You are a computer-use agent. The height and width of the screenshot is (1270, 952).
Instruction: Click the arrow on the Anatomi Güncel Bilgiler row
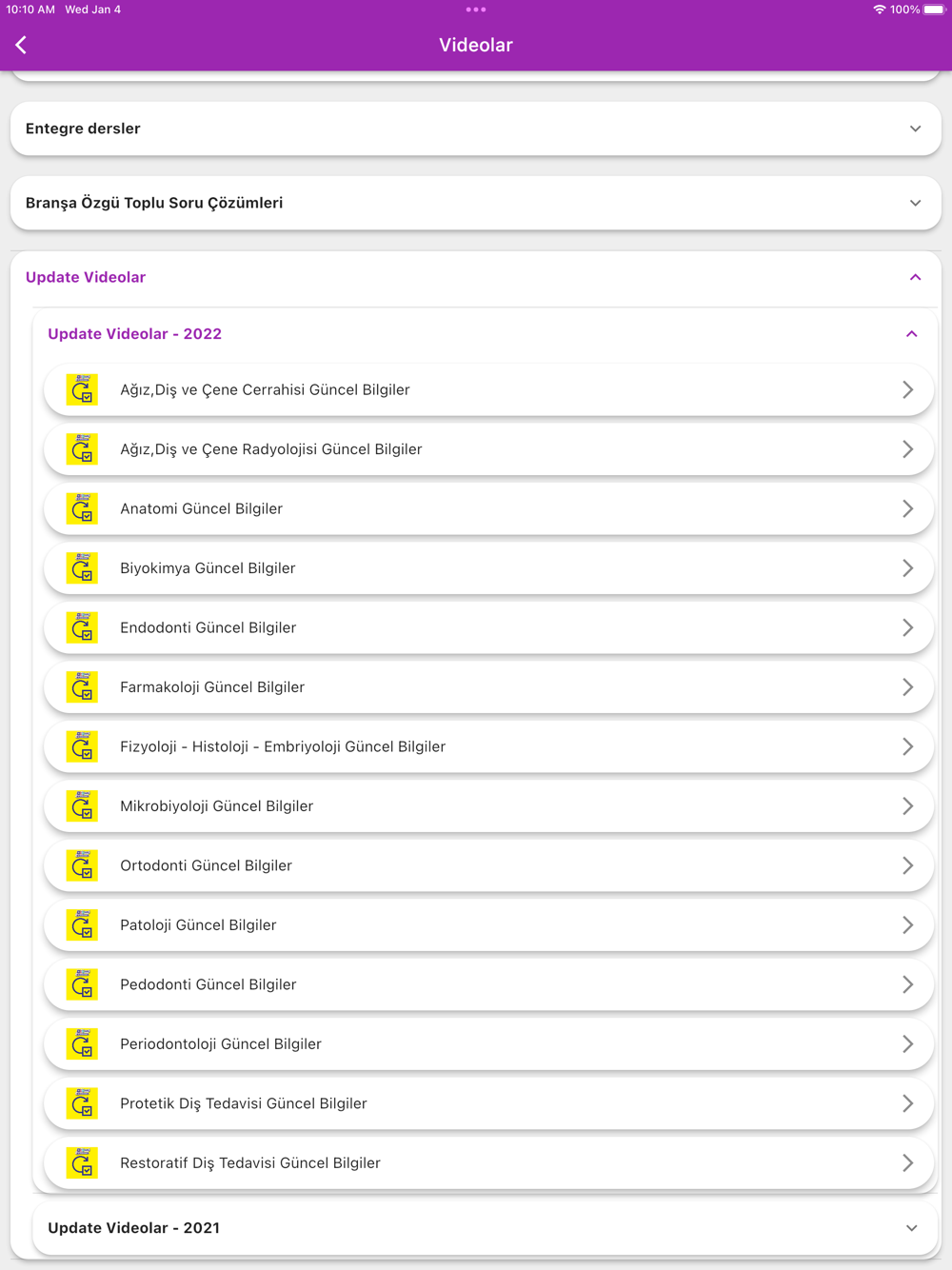[907, 508]
